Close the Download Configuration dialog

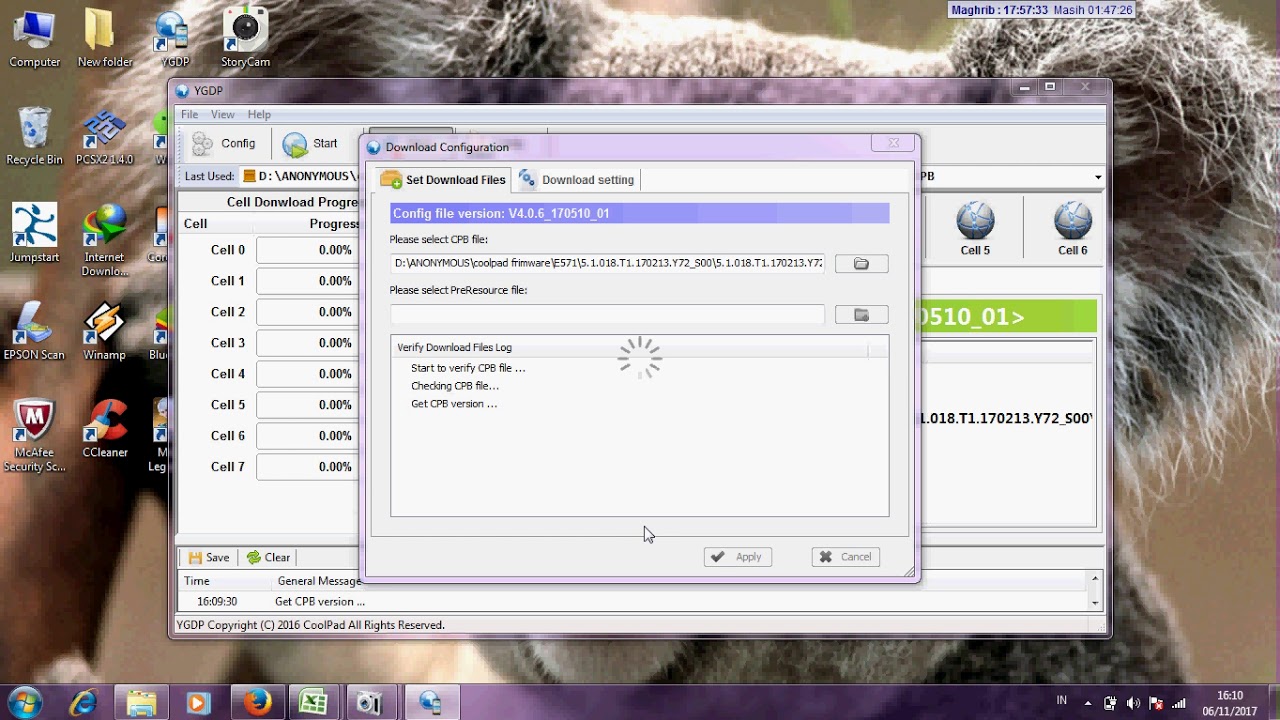(893, 143)
